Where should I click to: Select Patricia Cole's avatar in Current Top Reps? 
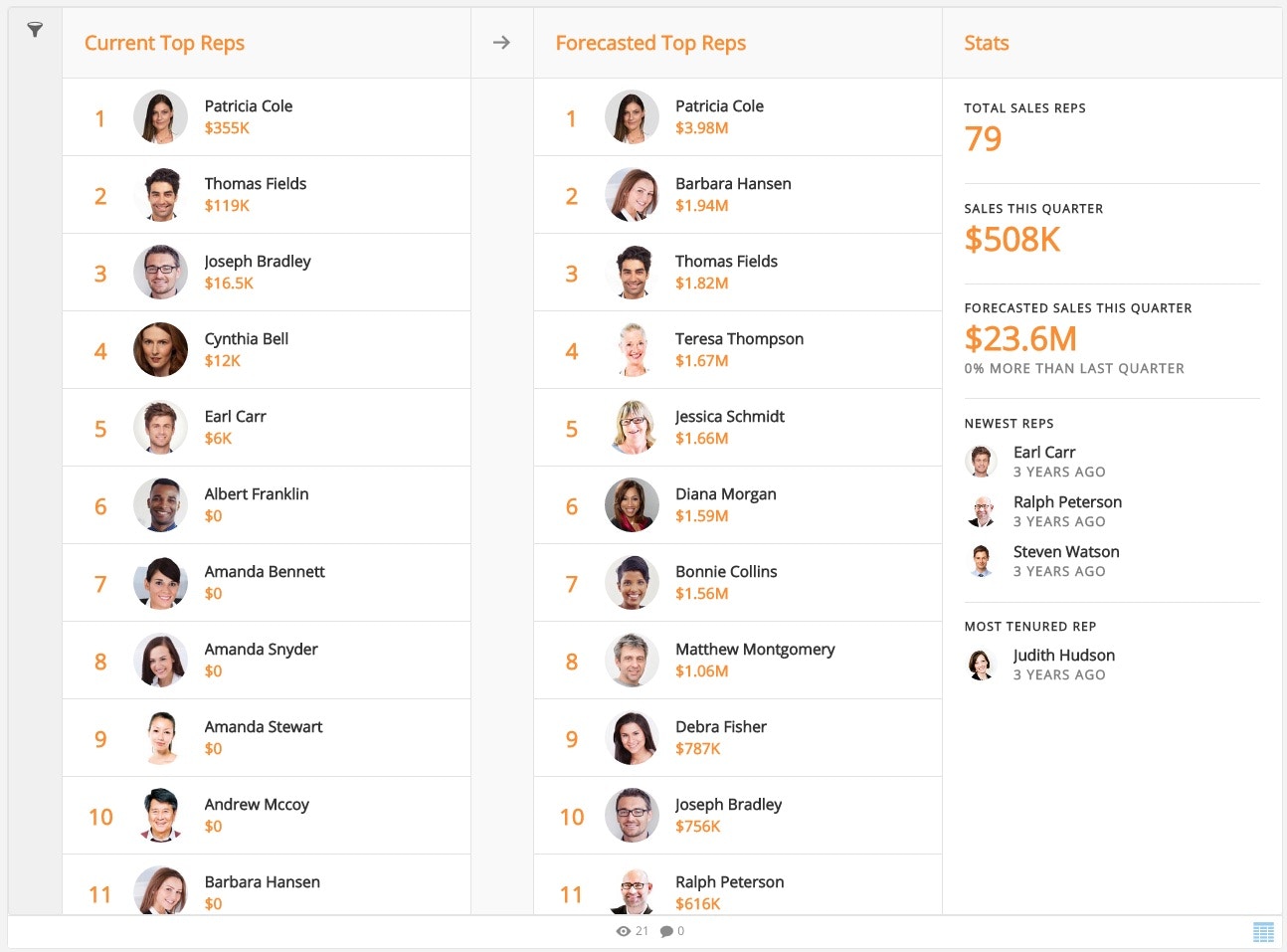[x=160, y=116]
